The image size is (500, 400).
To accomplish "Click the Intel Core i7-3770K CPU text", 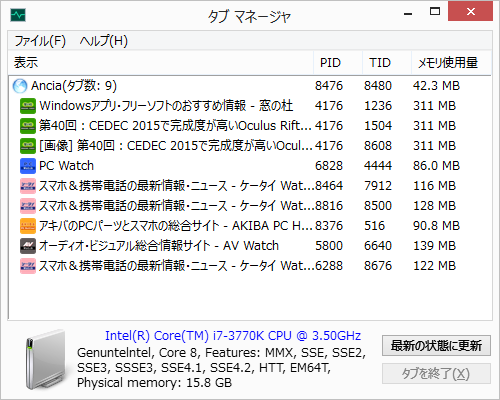I will click(233, 336).
